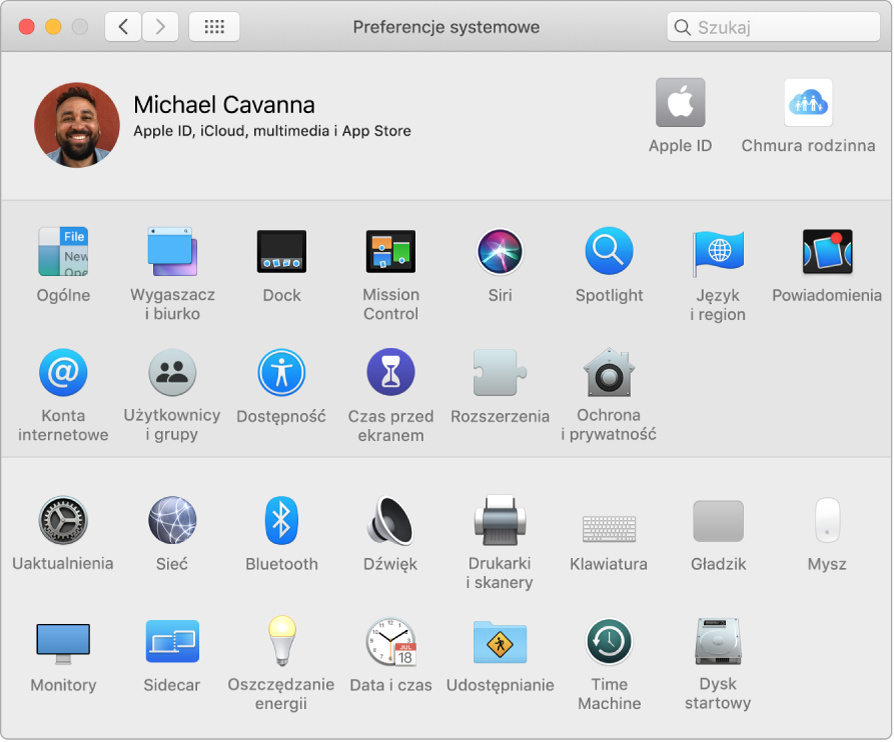This screenshot has height=742, width=894.
Task: Close the Preferencje systemowe window
Action: tap(27, 27)
